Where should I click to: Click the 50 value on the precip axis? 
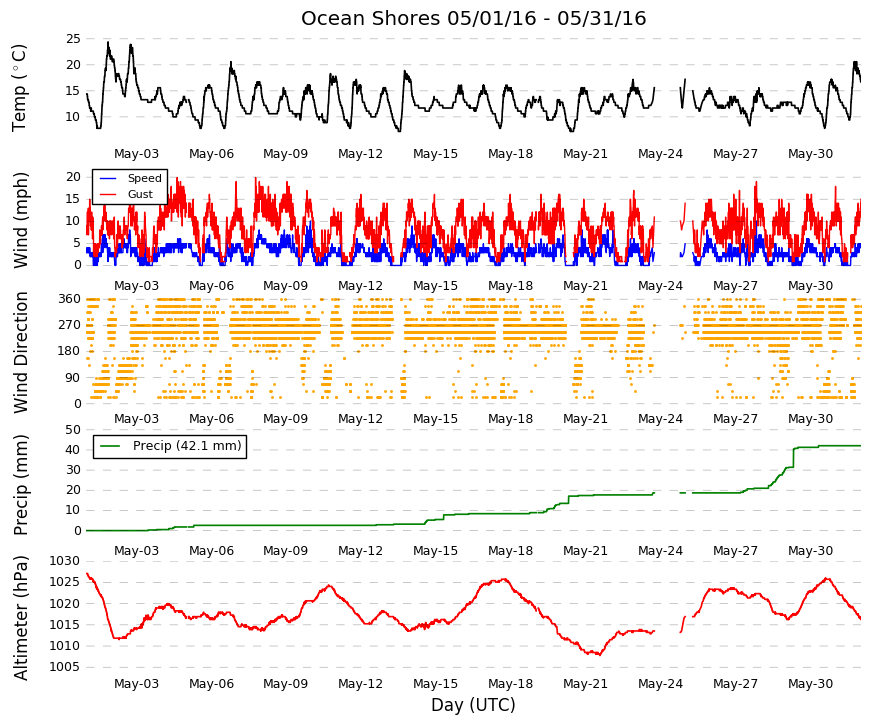[73, 429]
